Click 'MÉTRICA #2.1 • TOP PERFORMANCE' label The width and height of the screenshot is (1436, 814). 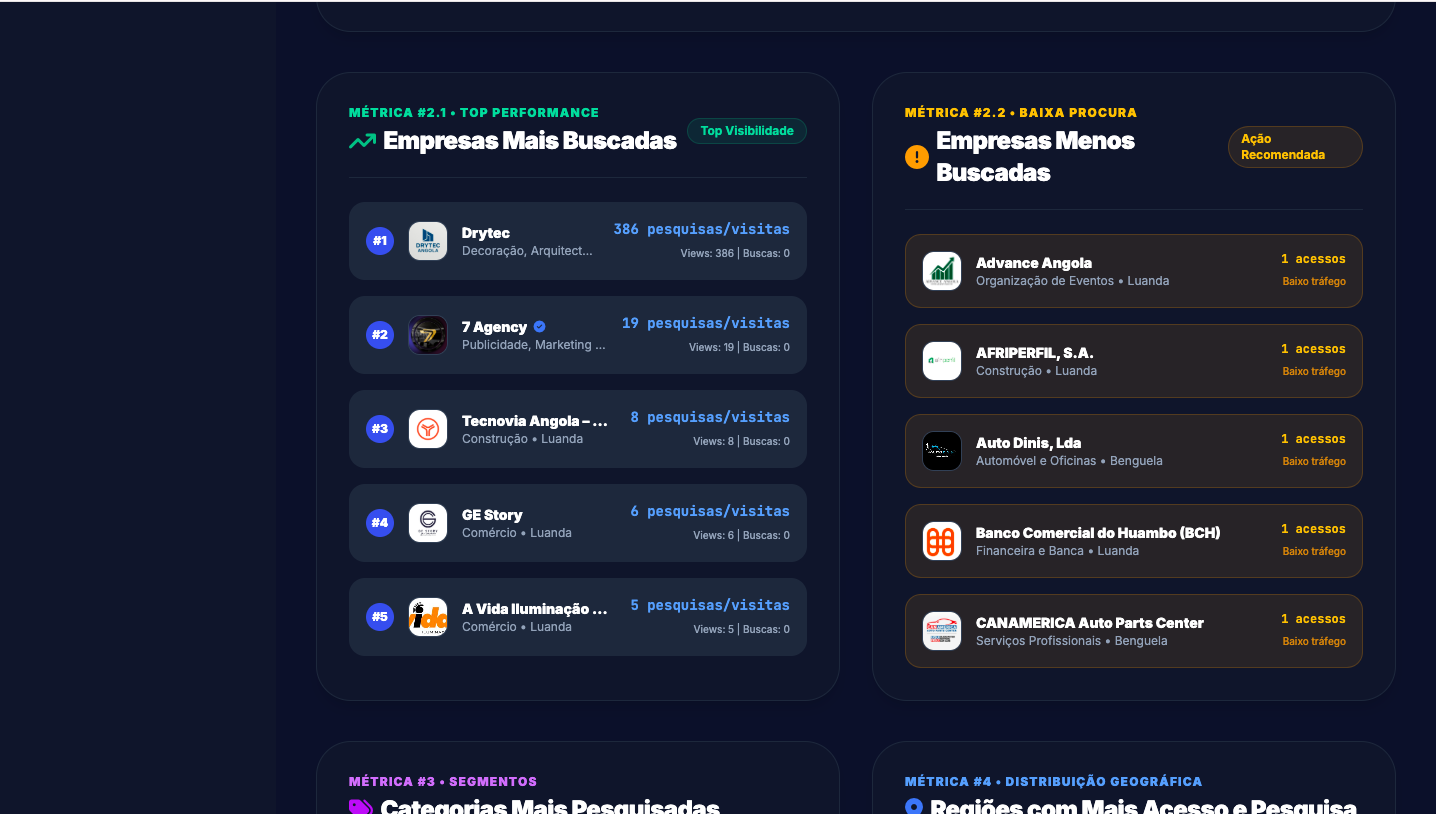(x=474, y=113)
